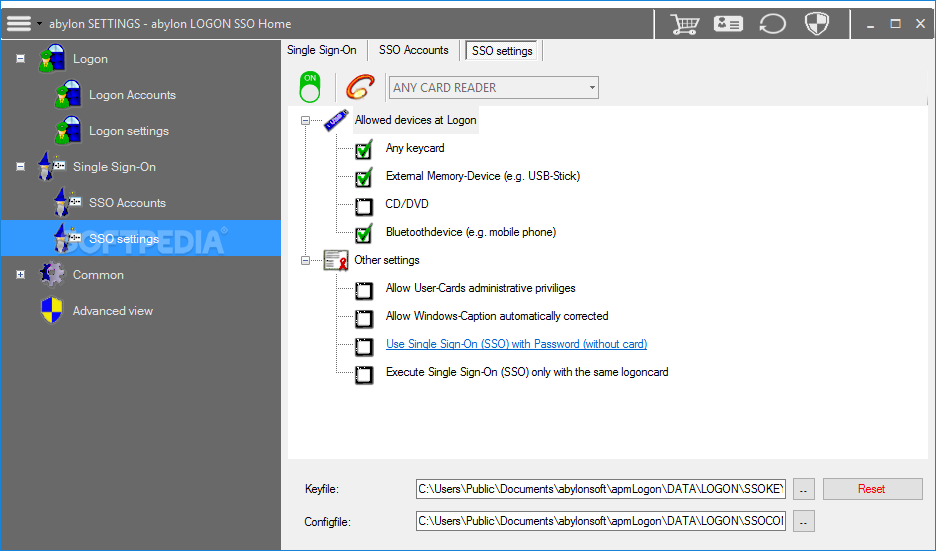
Task: Collapse the Single Sign-On sidebar node
Action: (x=20, y=167)
